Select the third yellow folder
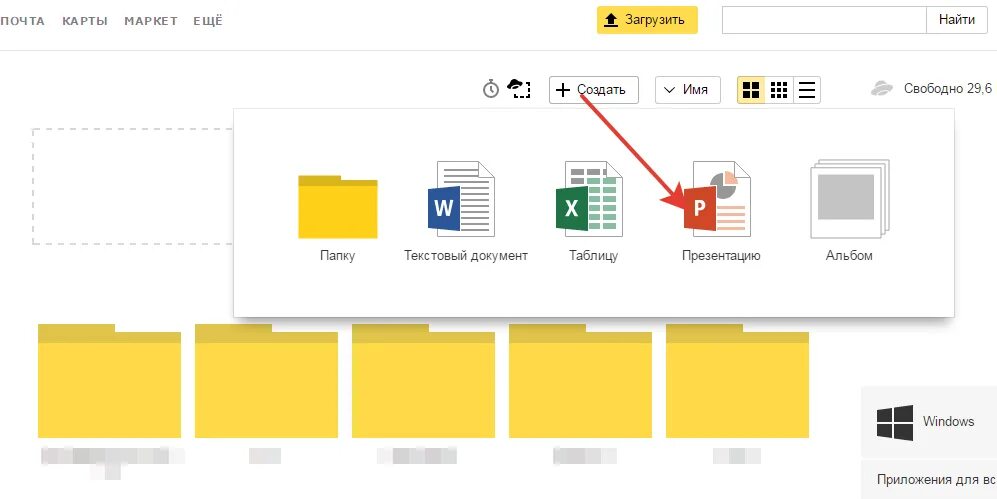This screenshot has height=499, width=997. click(x=423, y=381)
